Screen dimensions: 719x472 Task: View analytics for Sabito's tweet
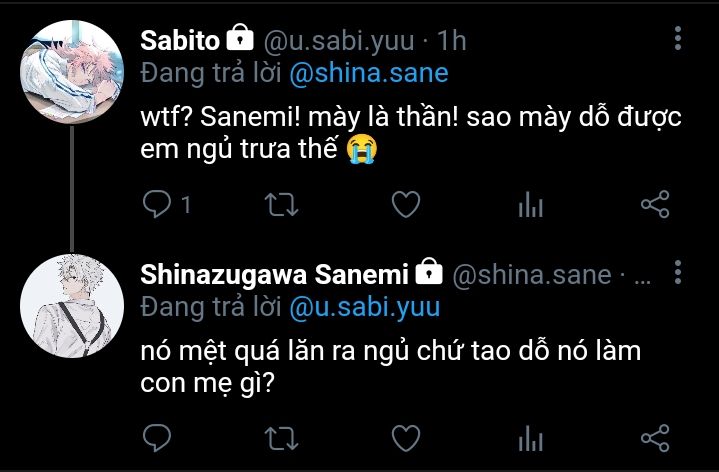point(530,206)
